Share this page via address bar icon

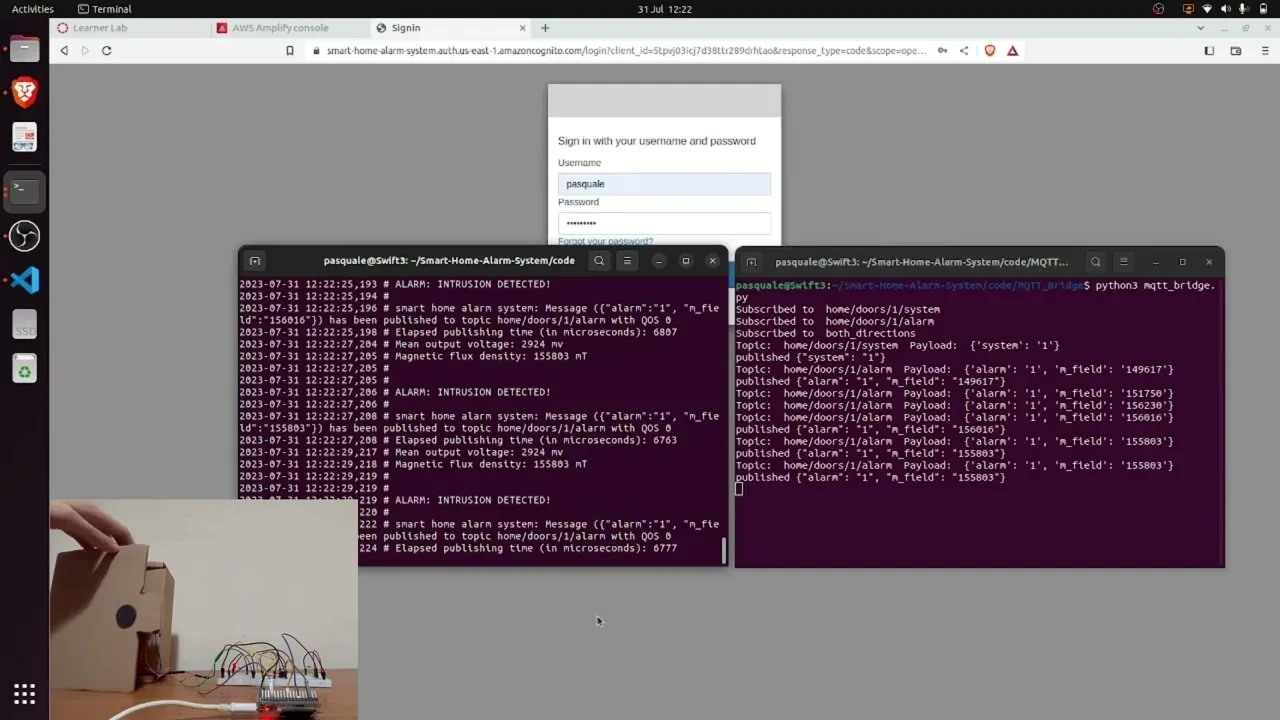pyautogui.click(x=964, y=51)
